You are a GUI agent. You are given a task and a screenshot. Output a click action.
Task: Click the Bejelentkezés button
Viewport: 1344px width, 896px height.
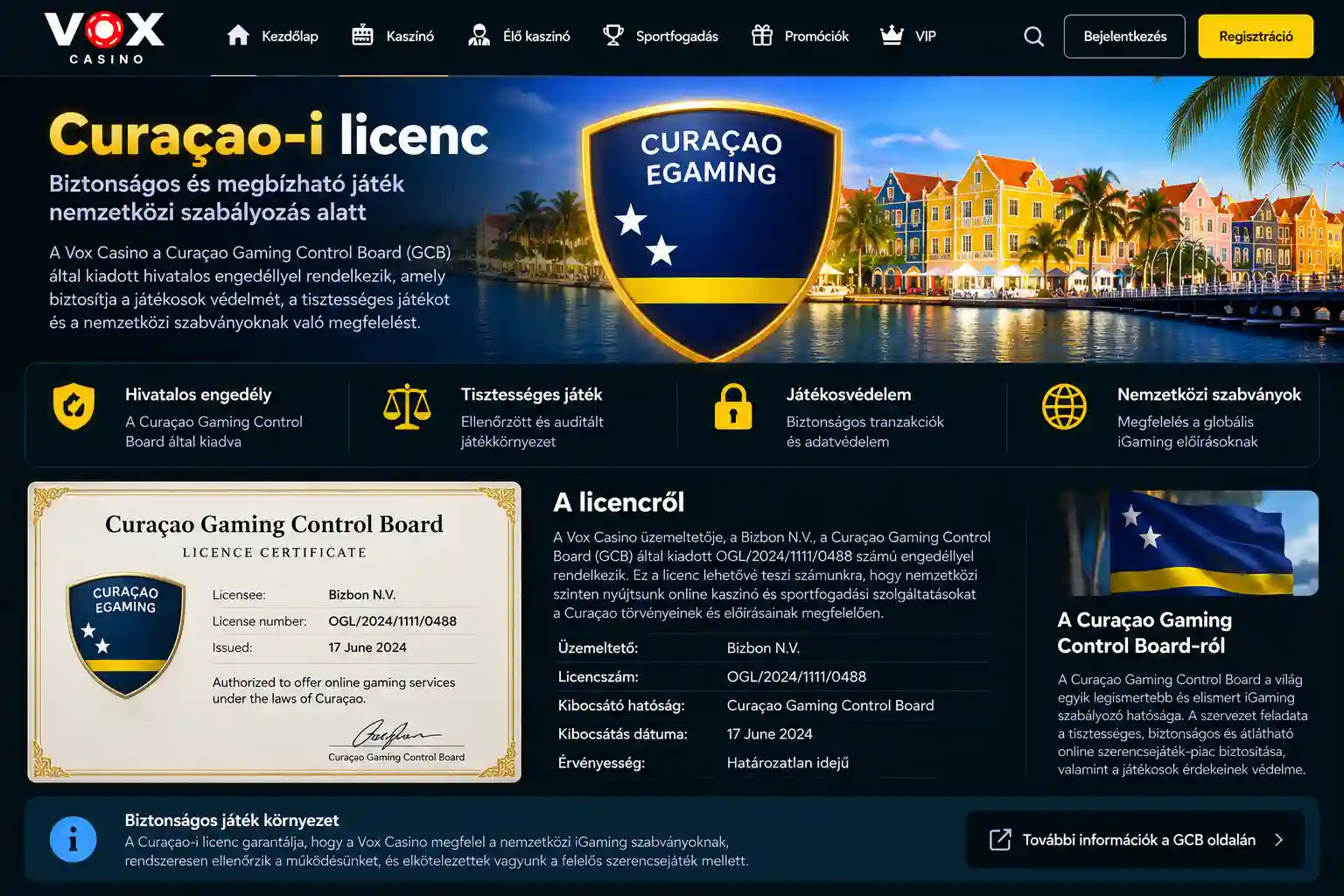point(1124,36)
